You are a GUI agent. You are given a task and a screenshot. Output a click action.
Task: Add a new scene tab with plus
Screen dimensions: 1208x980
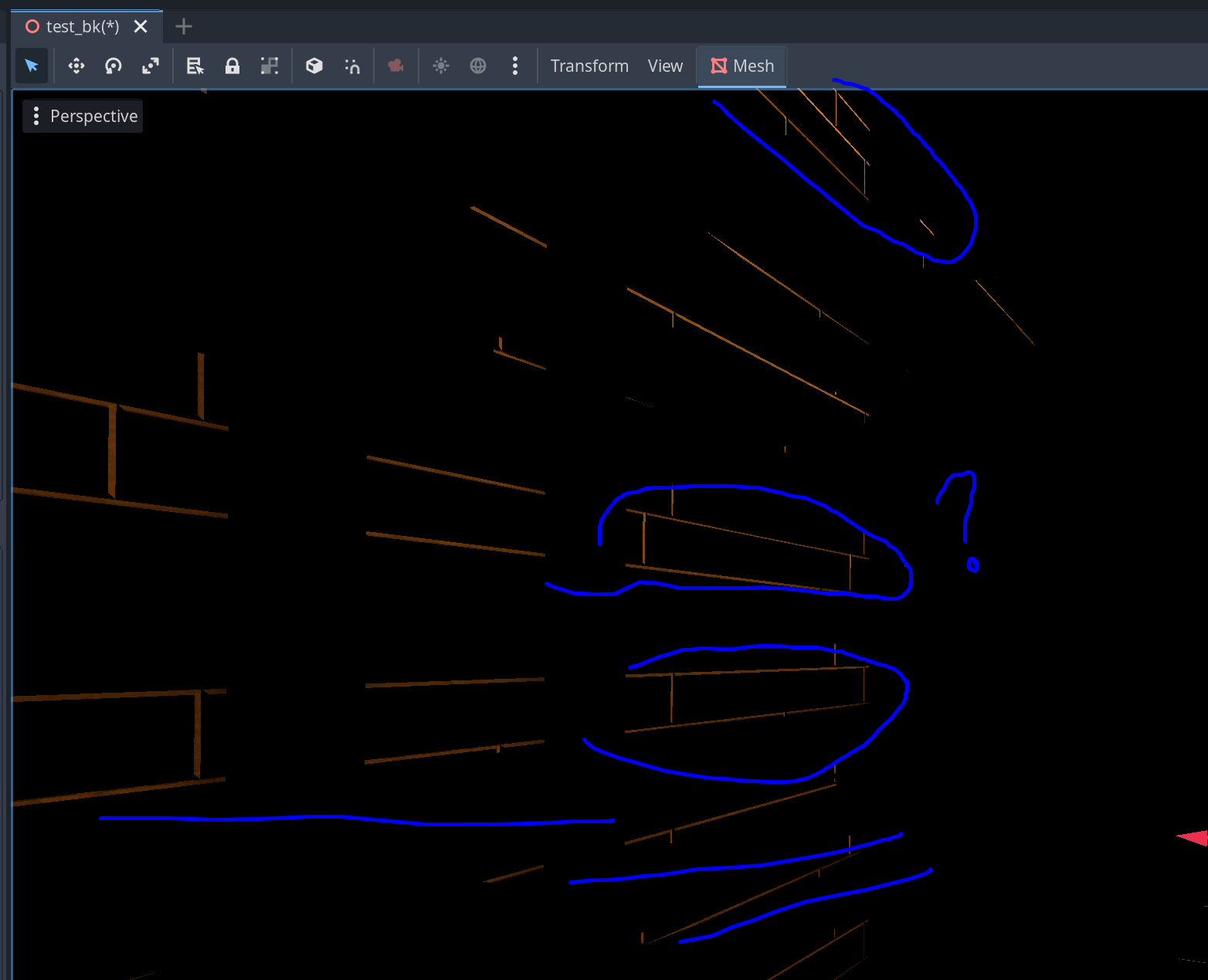(x=184, y=26)
